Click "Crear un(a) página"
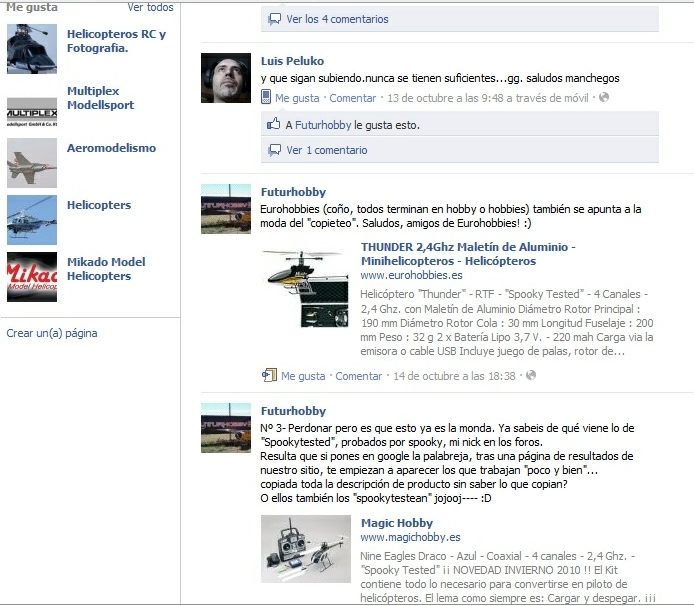This screenshot has height=606, width=694. (52, 333)
